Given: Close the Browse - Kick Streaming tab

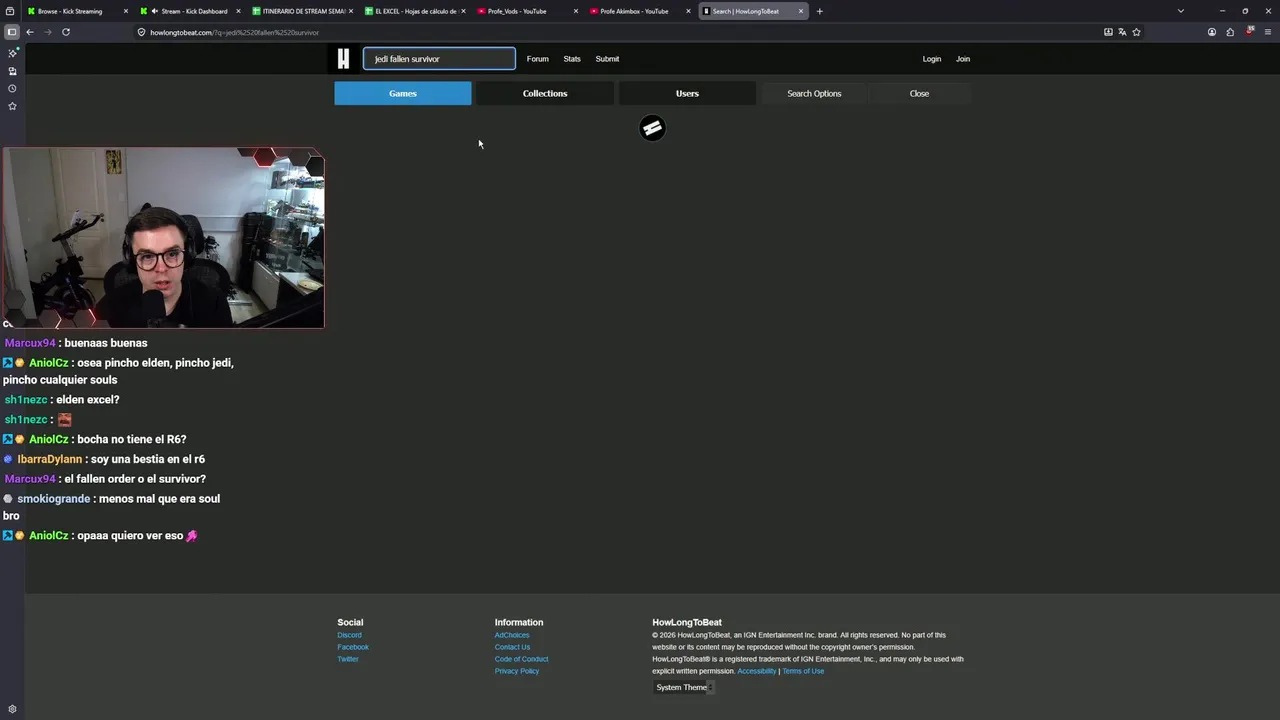Looking at the screenshot, I should point(125,11).
